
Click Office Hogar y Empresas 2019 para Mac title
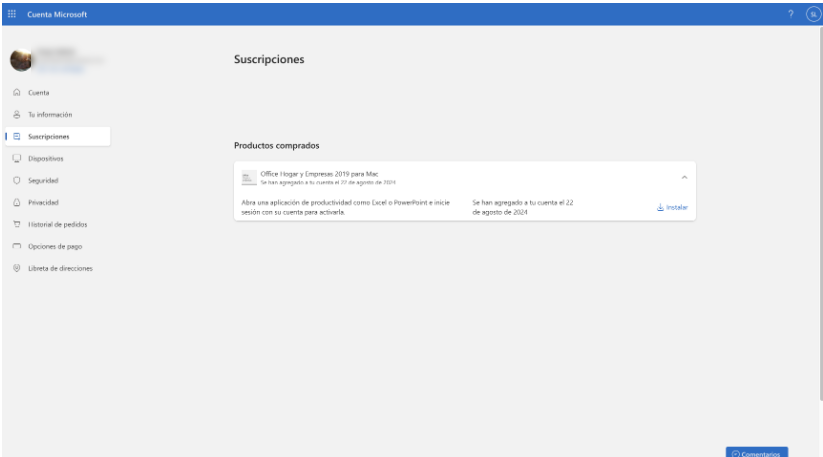[x=319, y=174]
